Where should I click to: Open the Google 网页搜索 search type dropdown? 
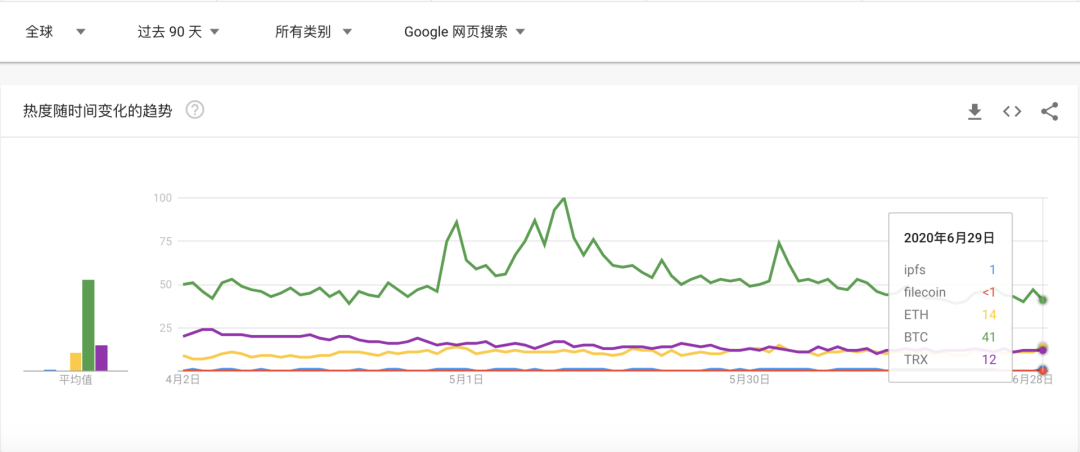coord(465,32)
